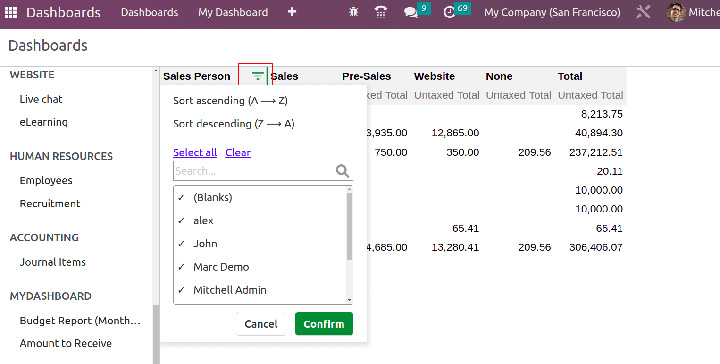Open the conversations chat icon
This screenshot has width=720, height=364.
pos(411,12)
